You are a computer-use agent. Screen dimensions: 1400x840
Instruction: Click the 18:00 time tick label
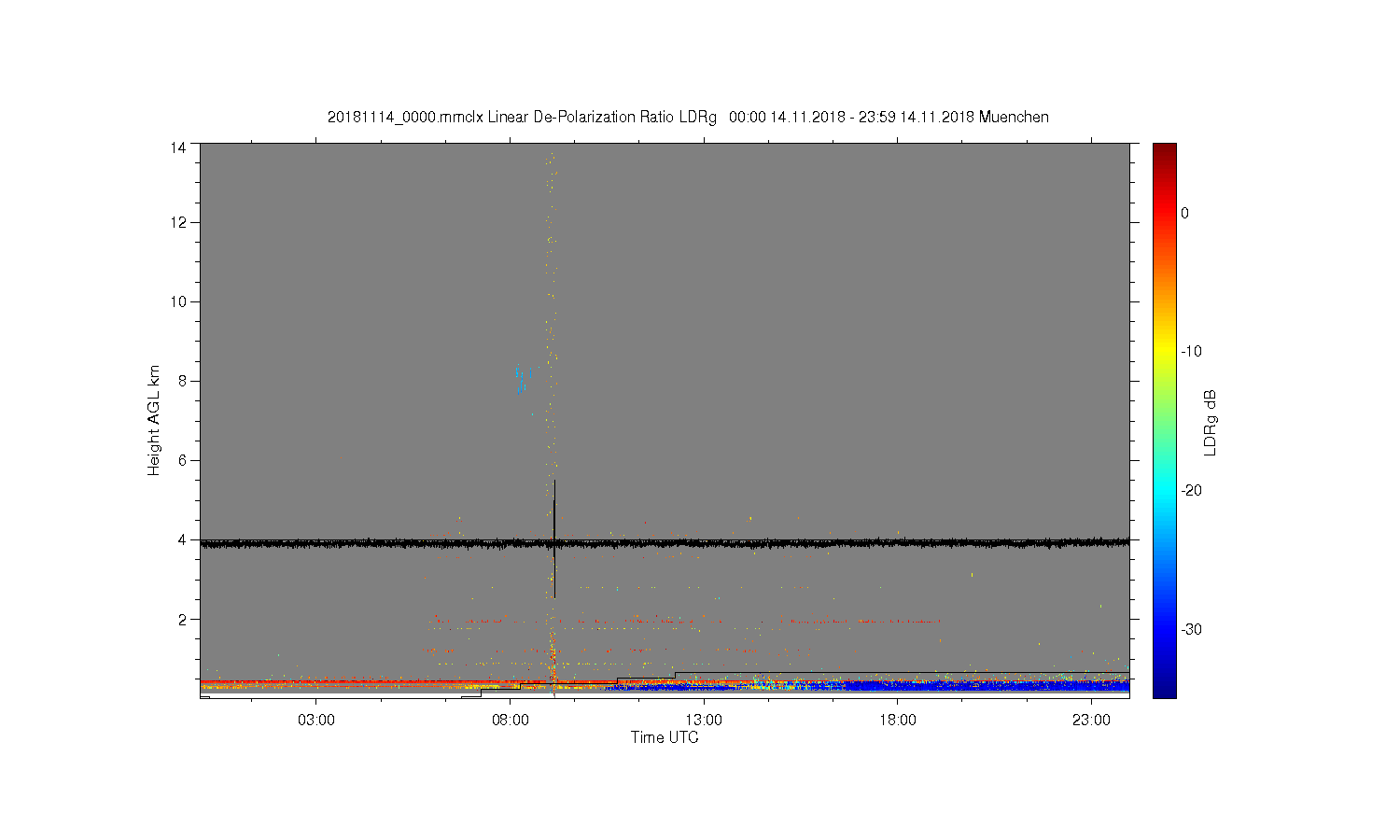pyautogui.click(x=898, y=721)
